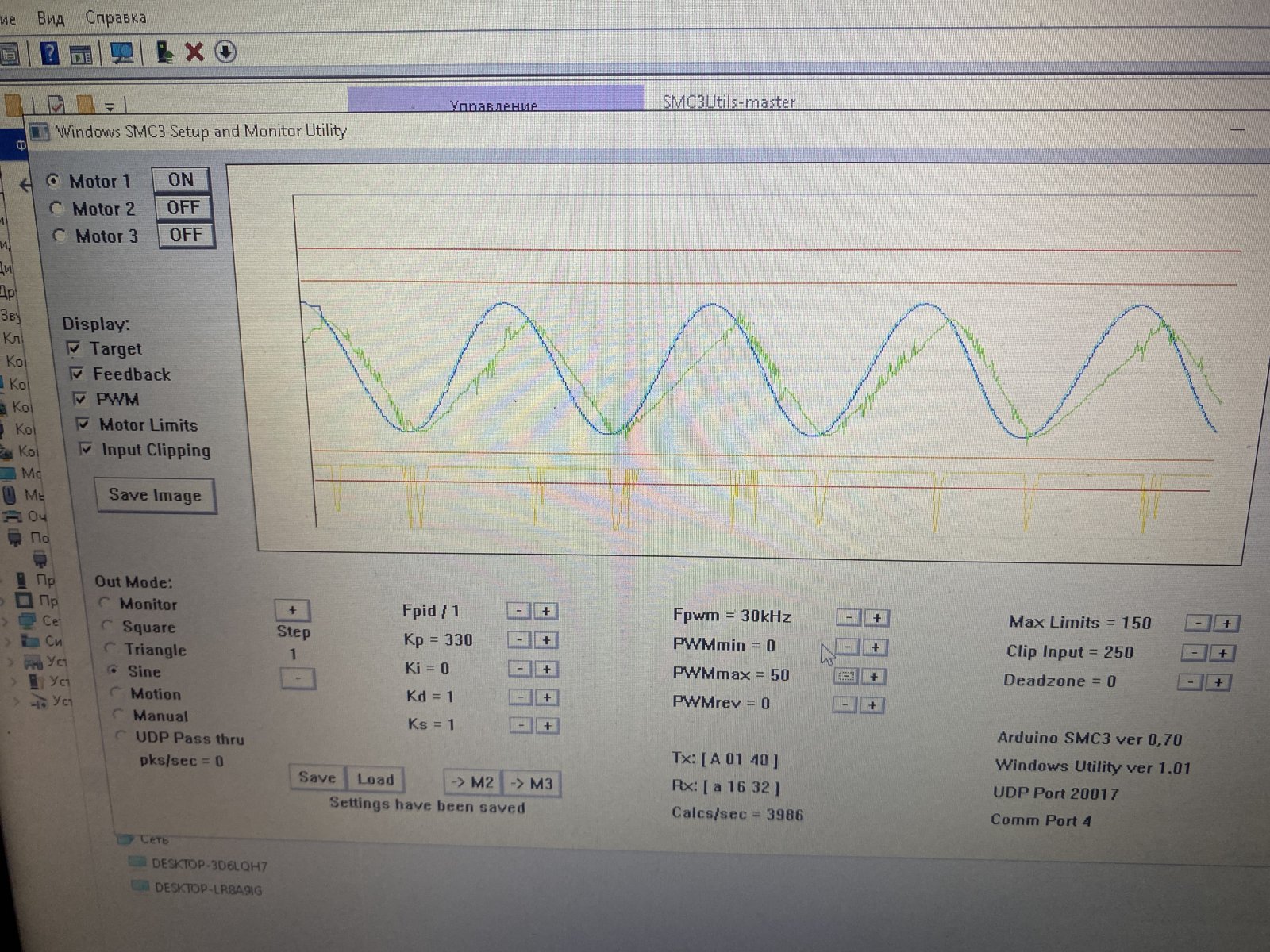Increase Max Limits with plus button

tap(1226, 624)
